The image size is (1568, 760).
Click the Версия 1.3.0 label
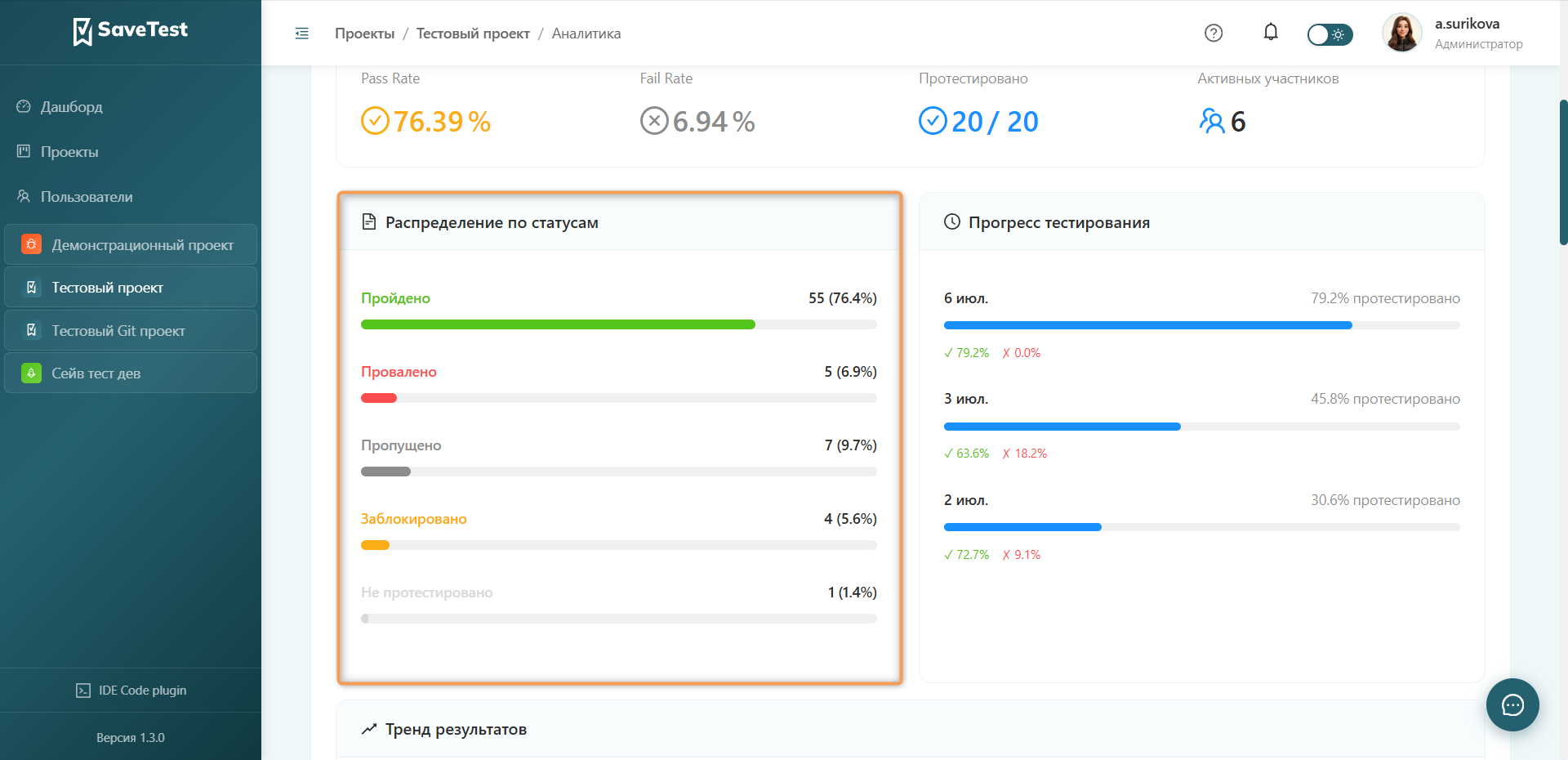[131, 738]
